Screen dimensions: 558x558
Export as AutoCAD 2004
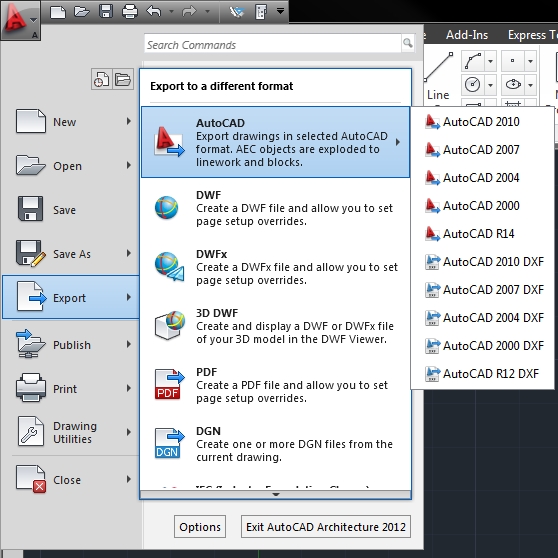[x=482, y=178]
